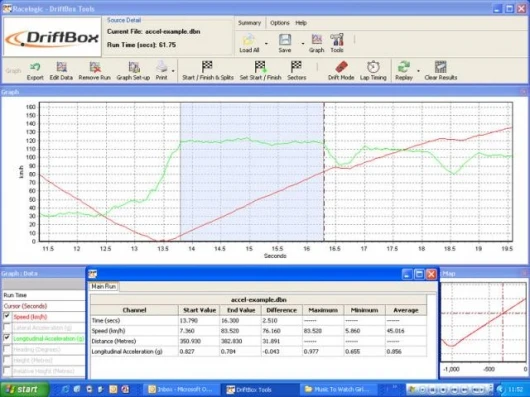Image resolution: width=530 pixels, height=397 pixels.
Task: Click the Speed End Value cell 83.520
Action: click(x=240, y=331)
